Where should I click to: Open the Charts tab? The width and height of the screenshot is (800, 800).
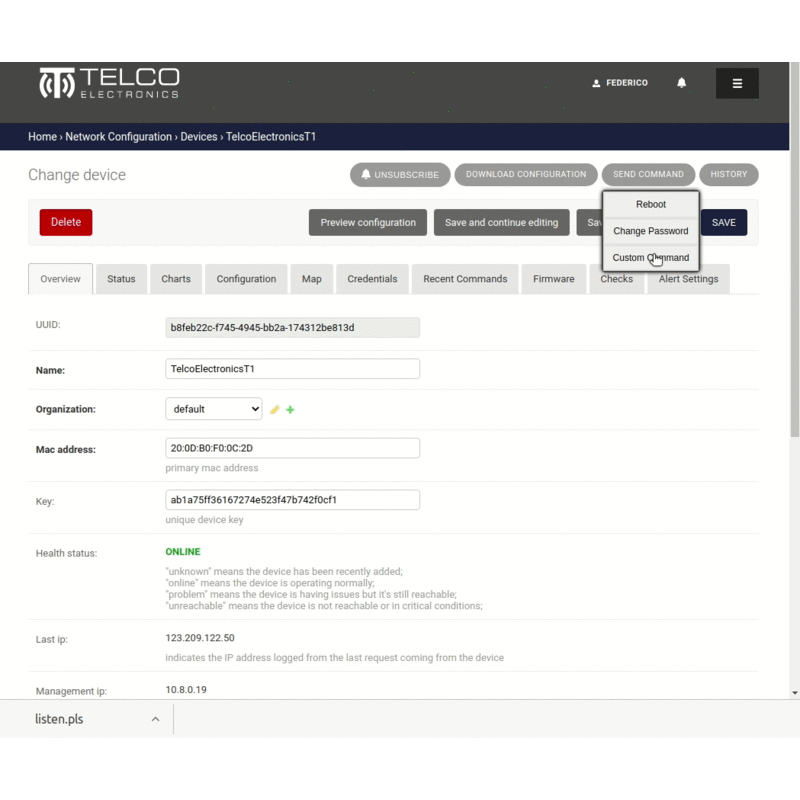click(x=176, y=279)
